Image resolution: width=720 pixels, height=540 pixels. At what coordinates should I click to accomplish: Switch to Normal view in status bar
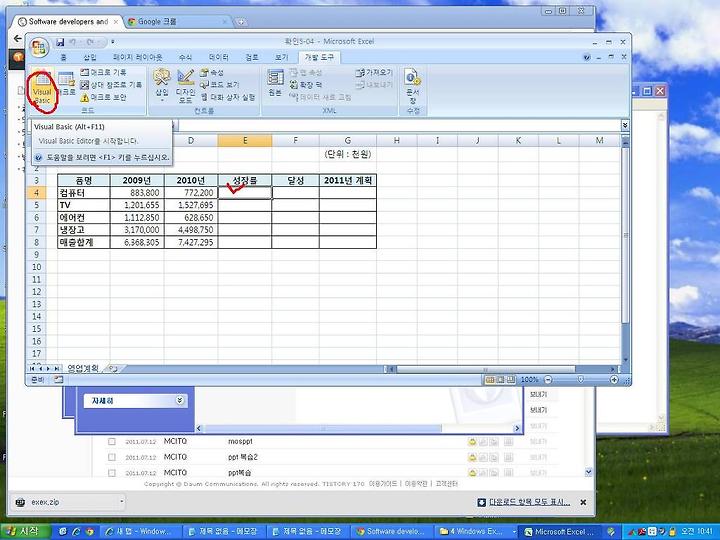(490, 380)
